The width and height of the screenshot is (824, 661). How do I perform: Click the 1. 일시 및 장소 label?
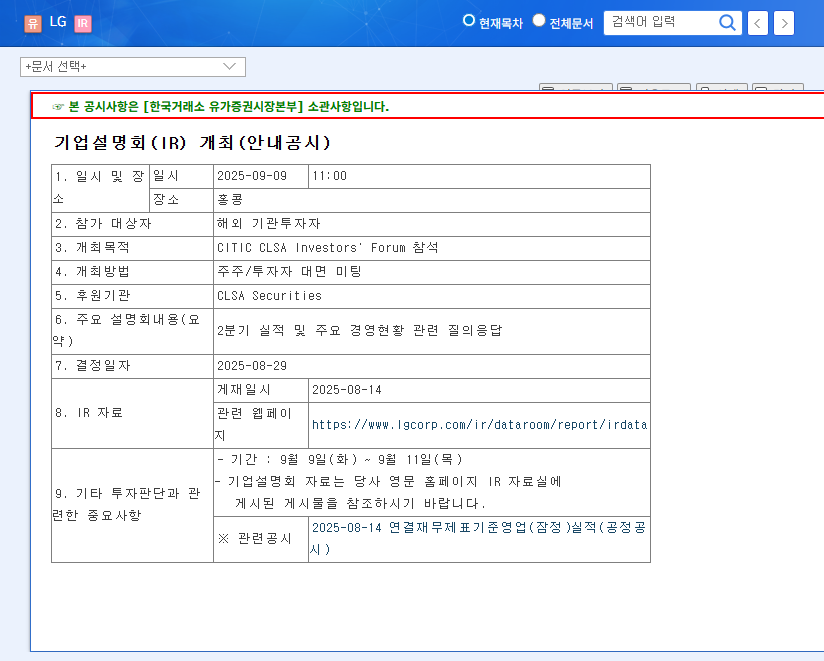99,188
